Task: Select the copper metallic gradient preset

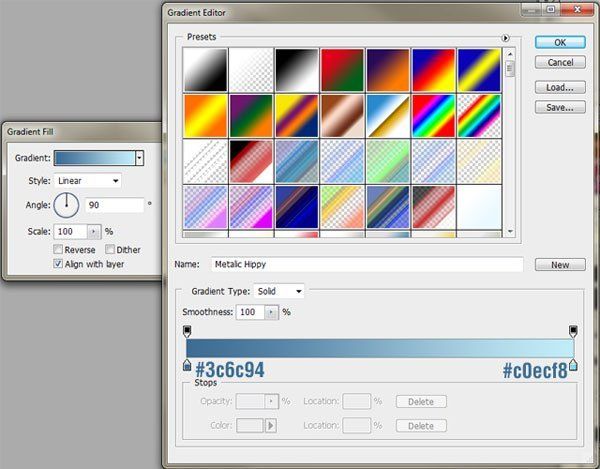Action: click(x=342, y=116)
